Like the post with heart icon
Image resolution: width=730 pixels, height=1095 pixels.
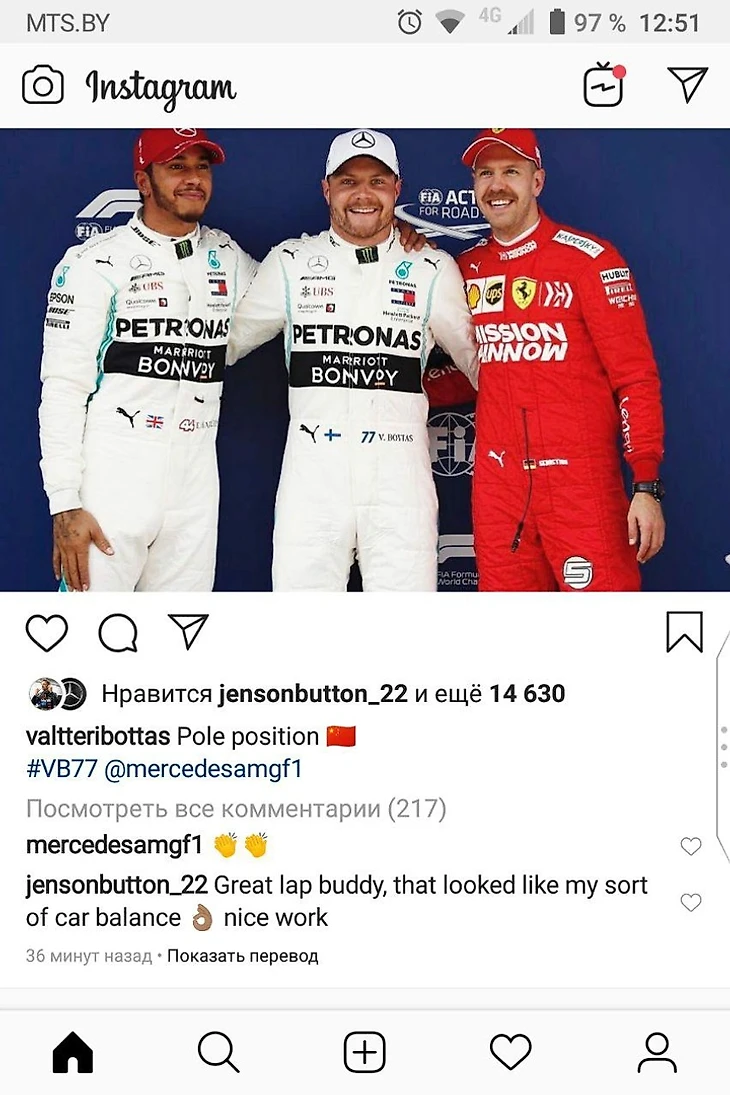pos(47,633)
